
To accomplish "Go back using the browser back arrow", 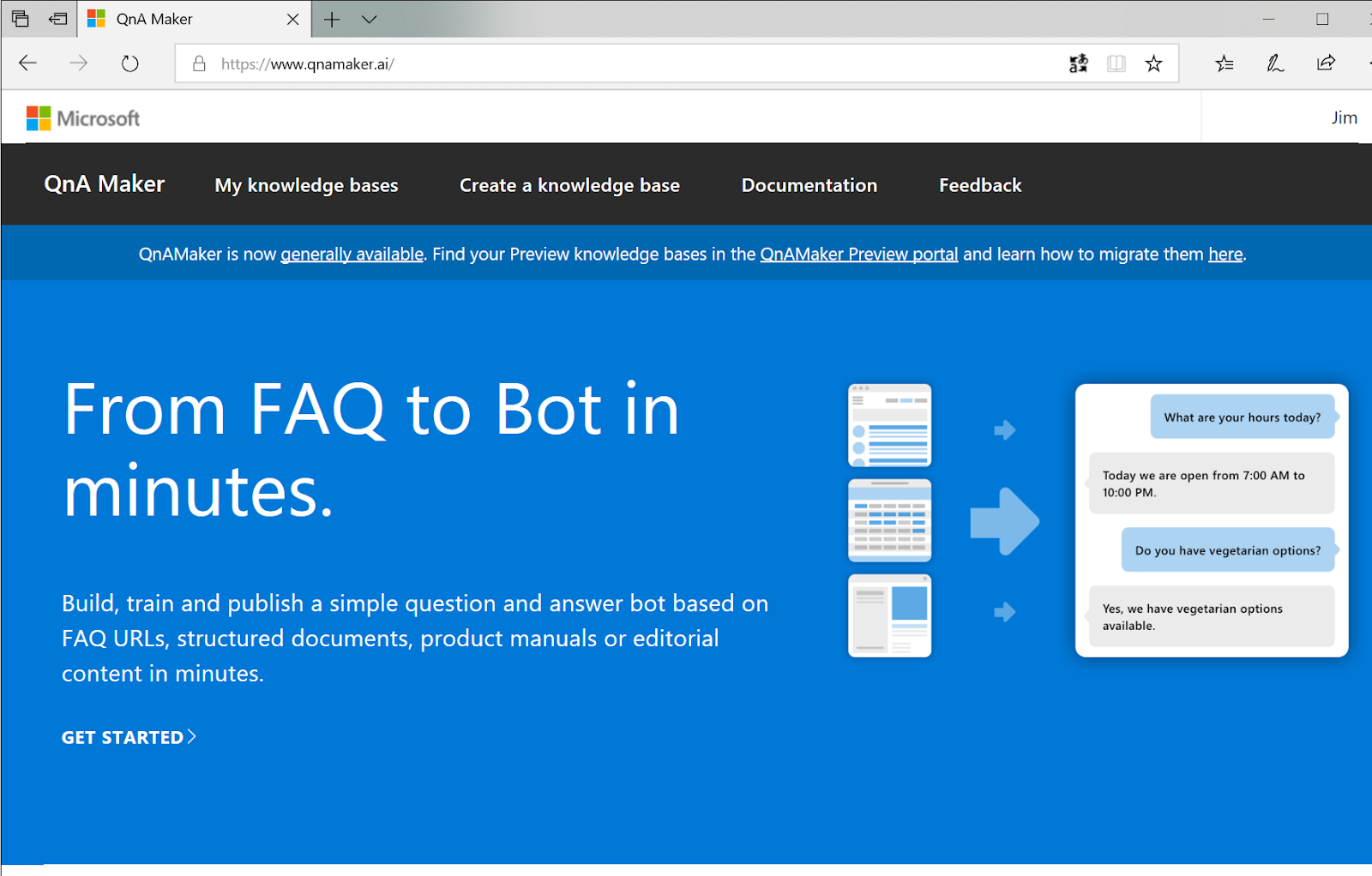I will tap(27, 63).
